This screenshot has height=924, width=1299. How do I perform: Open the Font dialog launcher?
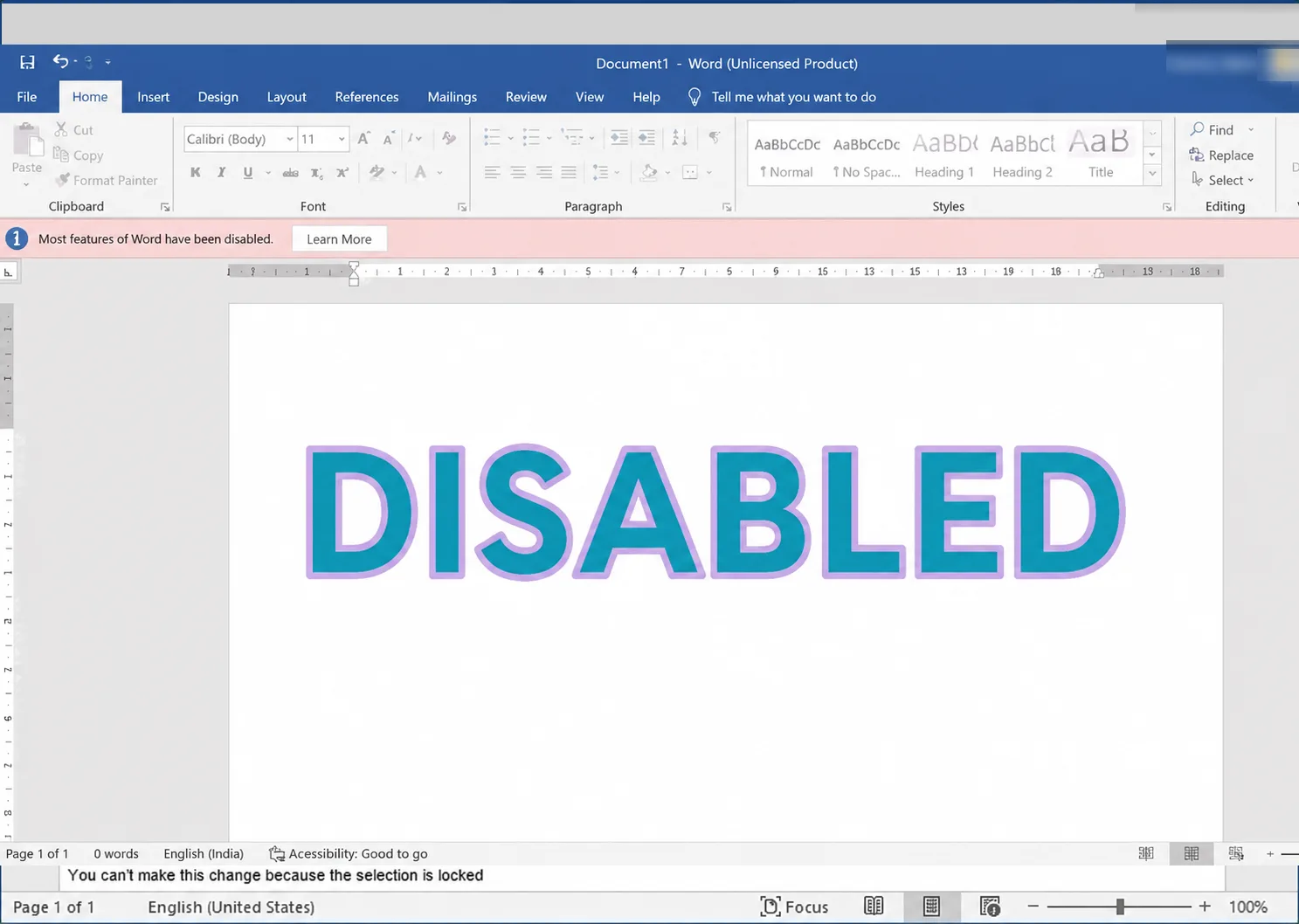[x=462, y=207]
